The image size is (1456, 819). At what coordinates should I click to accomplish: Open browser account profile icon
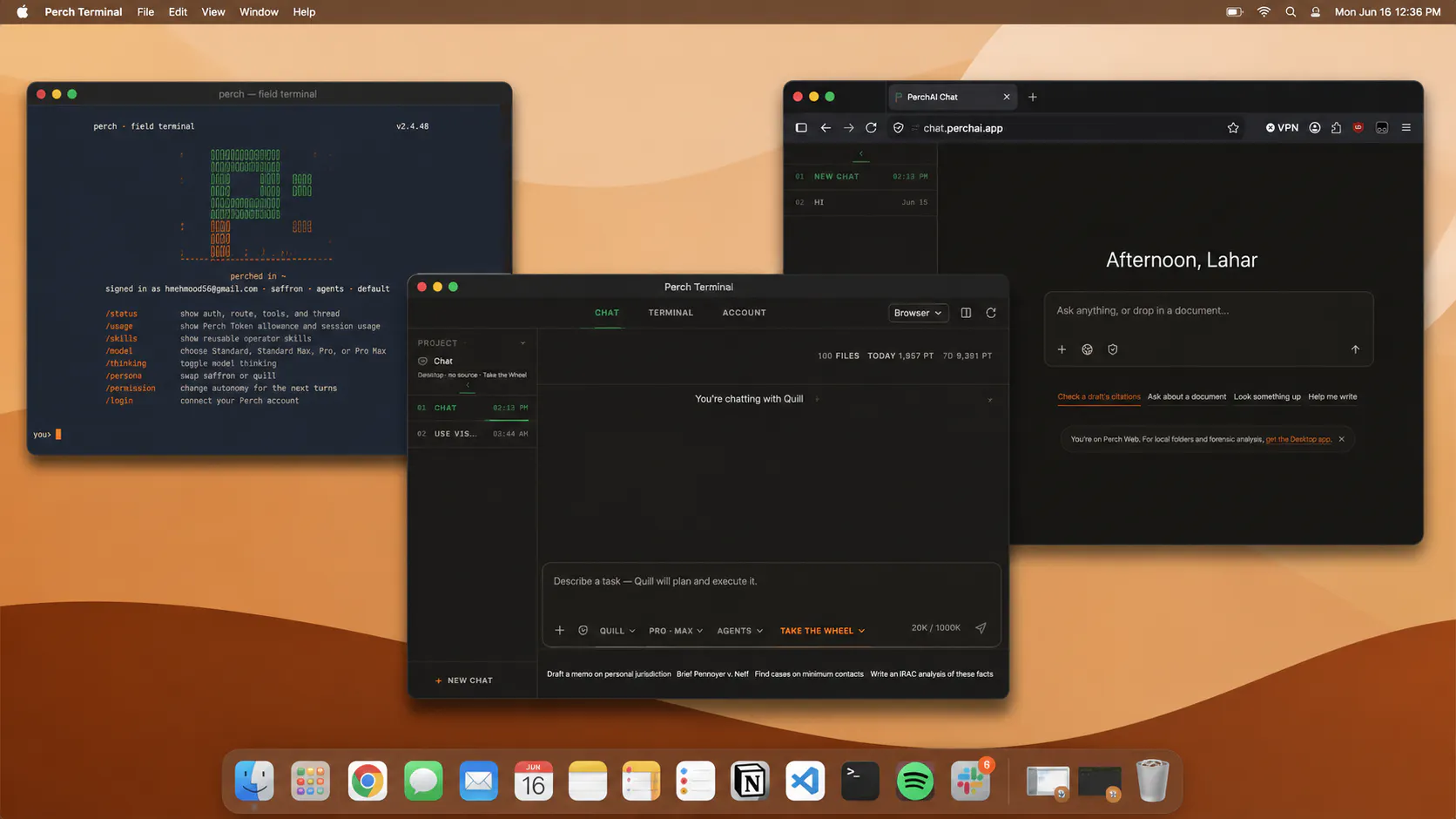(x=1315, y=128)
